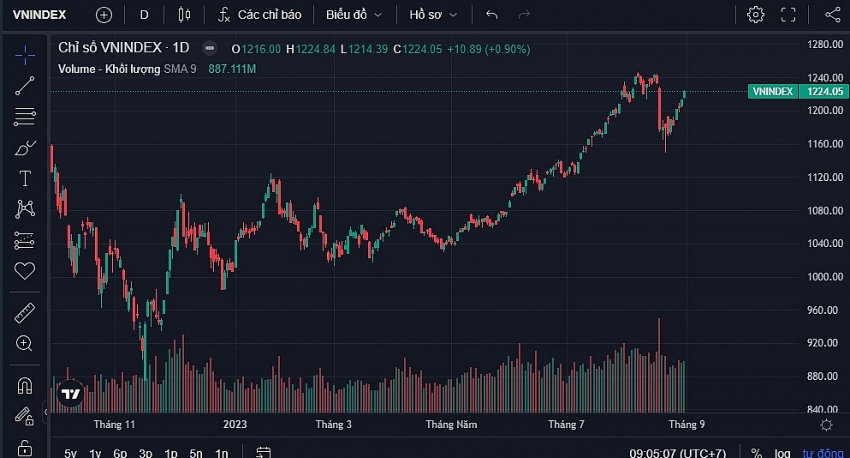Set time range to 1n
850x458 pixels.
coord(221,453)
